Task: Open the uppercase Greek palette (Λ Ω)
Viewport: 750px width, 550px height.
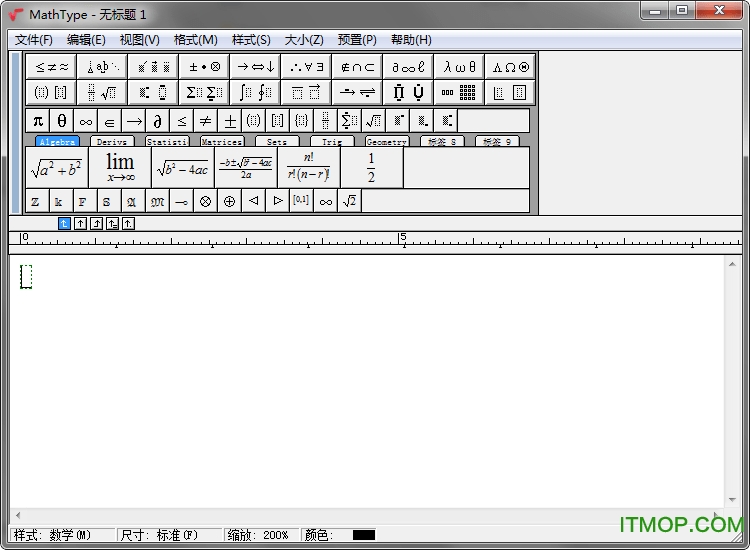Action: (510, 67)
